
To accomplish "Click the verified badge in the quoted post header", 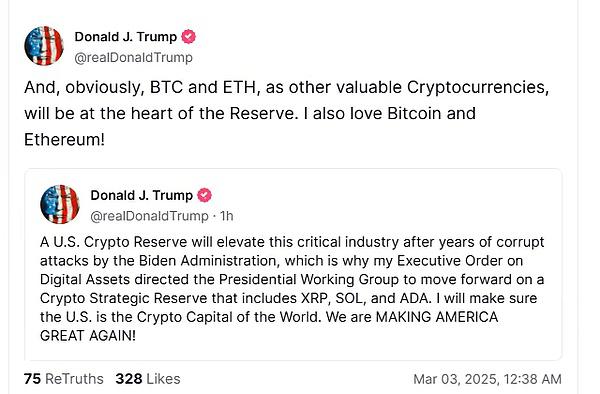I will (204, 195).
